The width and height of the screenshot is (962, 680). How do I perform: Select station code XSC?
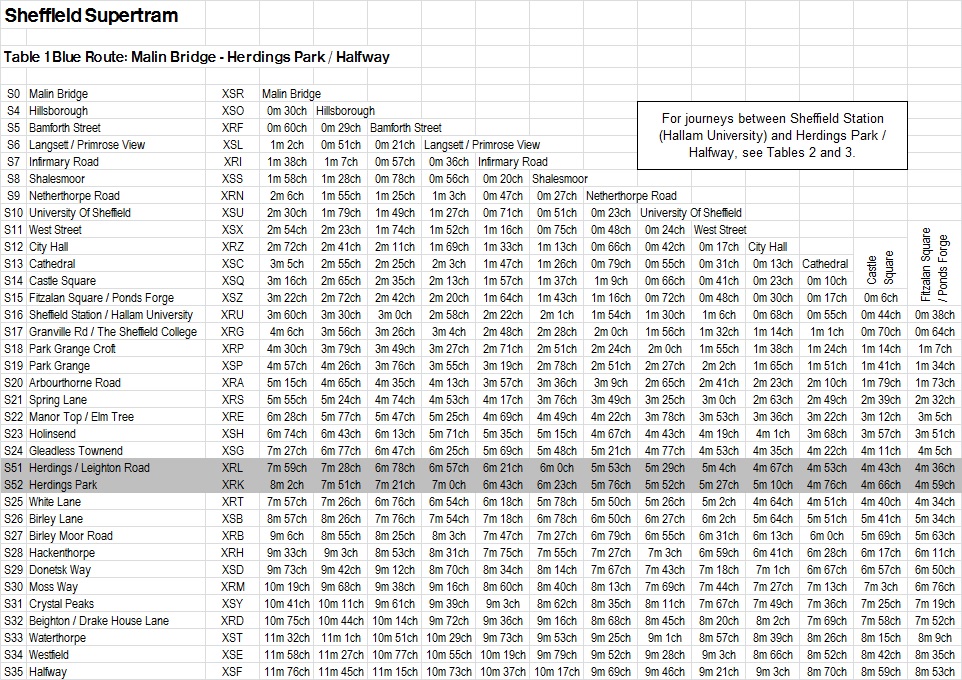[233, 264]
